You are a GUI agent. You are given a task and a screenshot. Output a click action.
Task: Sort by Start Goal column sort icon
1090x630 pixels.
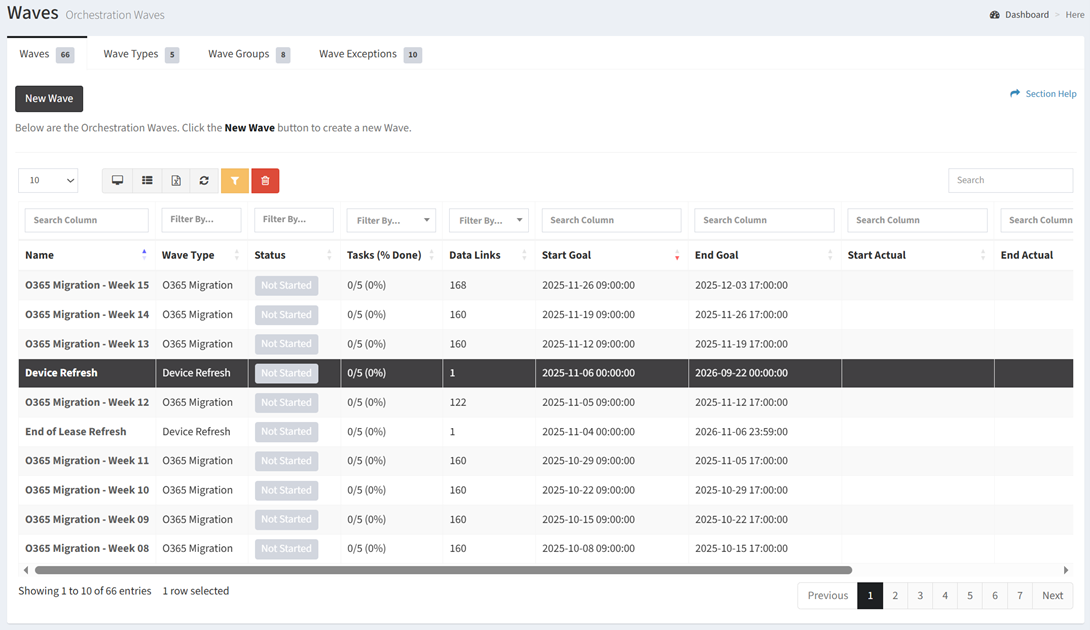pos(677,255)
